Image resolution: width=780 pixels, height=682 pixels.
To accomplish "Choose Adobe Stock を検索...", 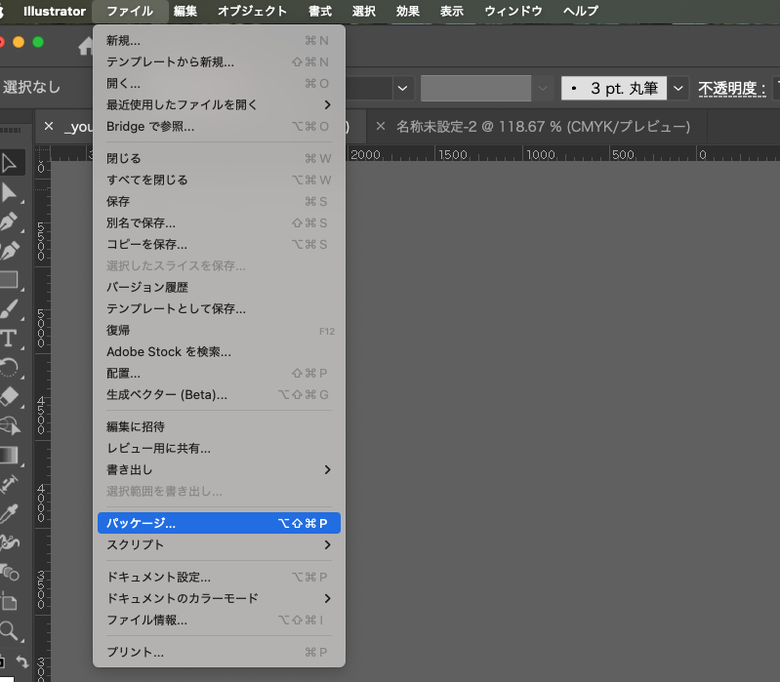I will (x=219, y=352).
